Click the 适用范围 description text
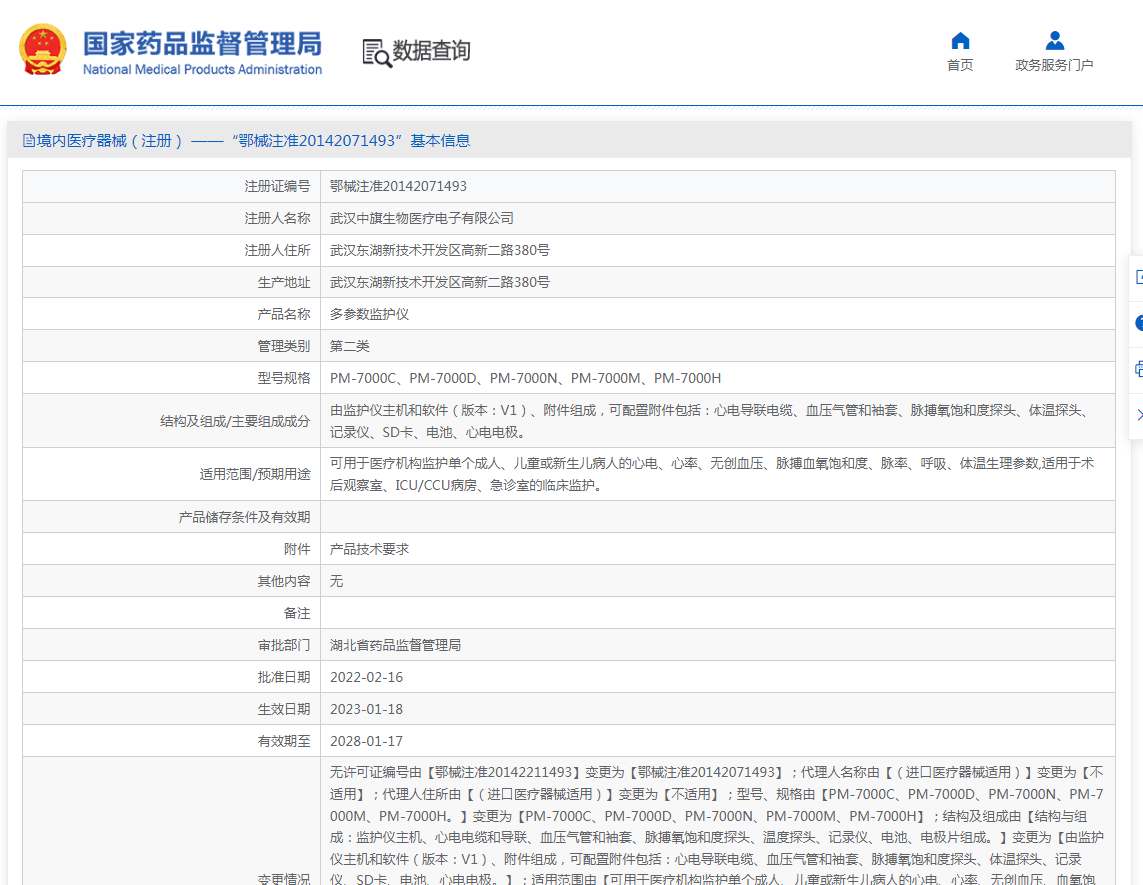This screenshot has height=885, width=1143. tap(713, 474)
